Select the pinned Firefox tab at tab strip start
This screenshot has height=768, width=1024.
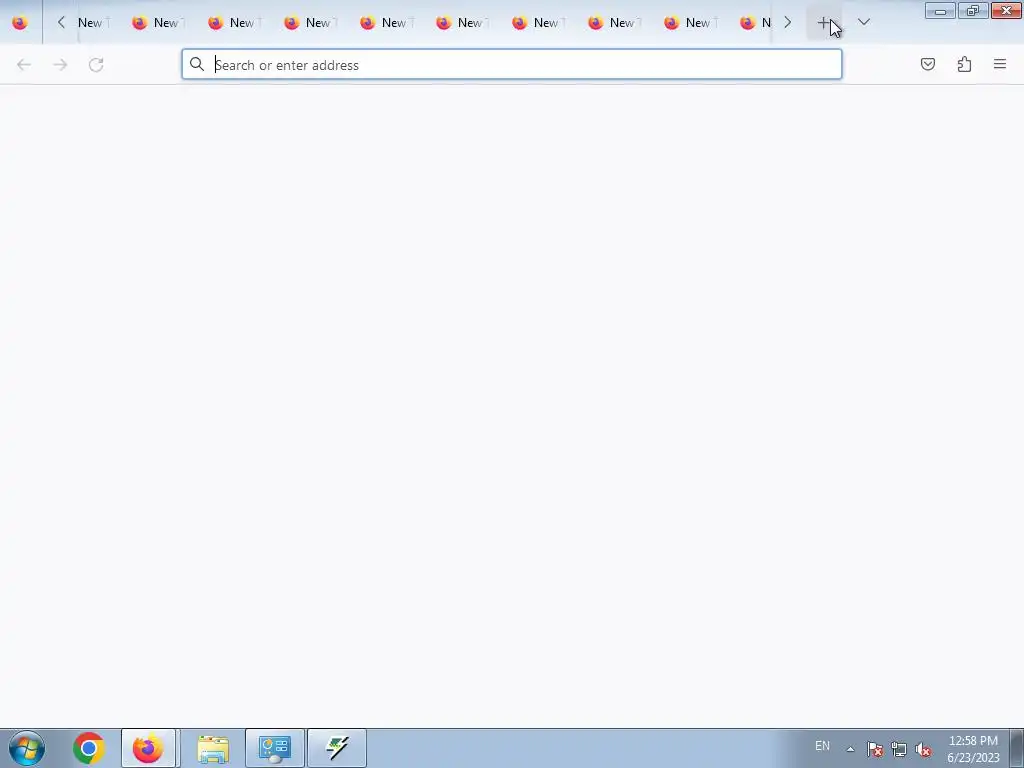(x=20, y=23)
